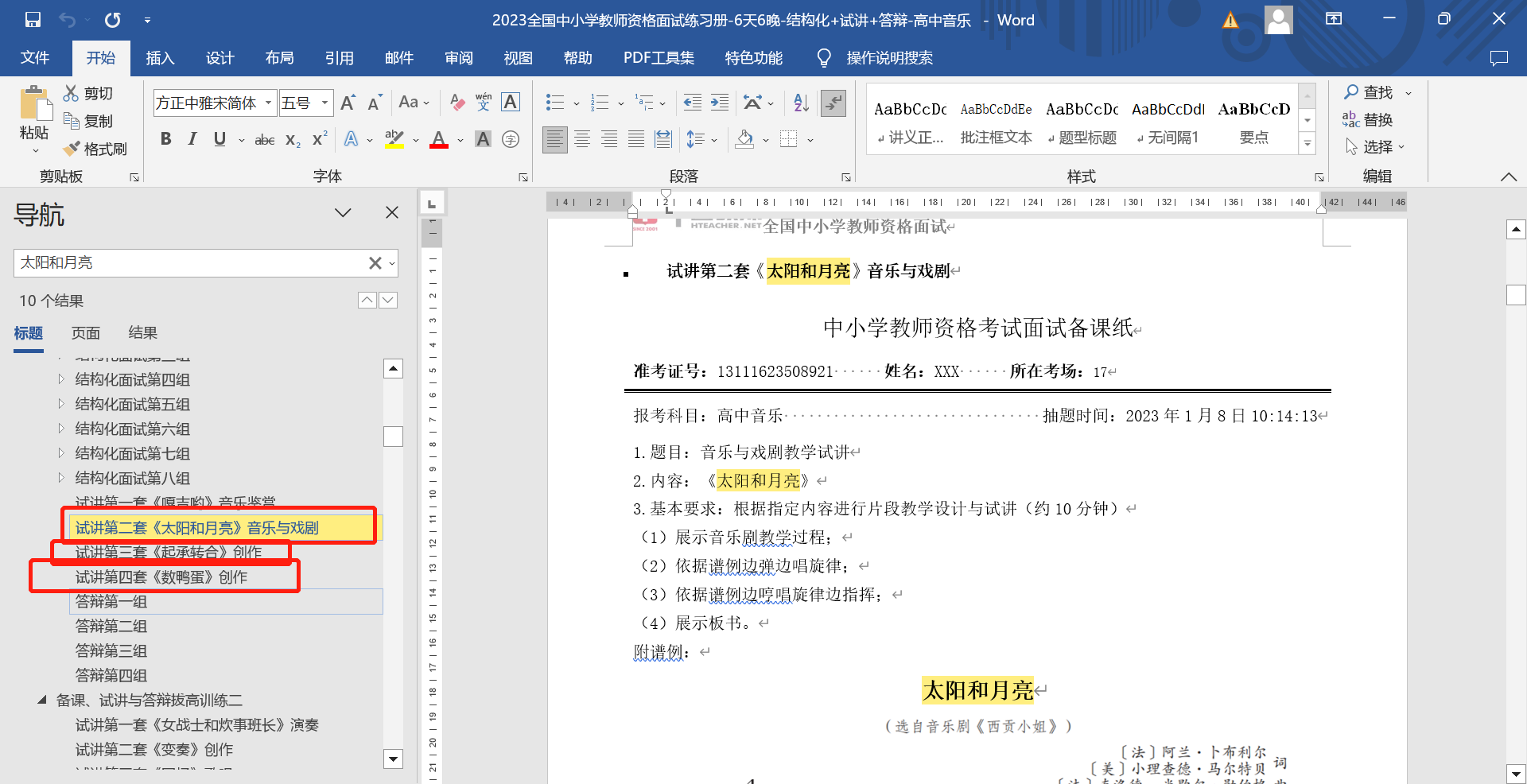This screenshot has width=1527, height=784.
Task: Click the navigation search box
Action: (191, 263)
